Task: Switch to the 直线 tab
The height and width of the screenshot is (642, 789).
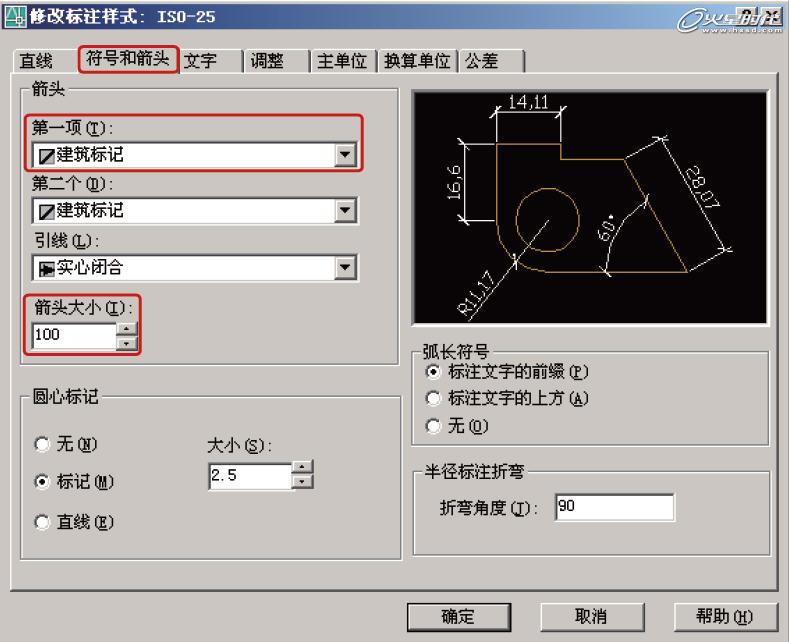Action: coord(36,61)
